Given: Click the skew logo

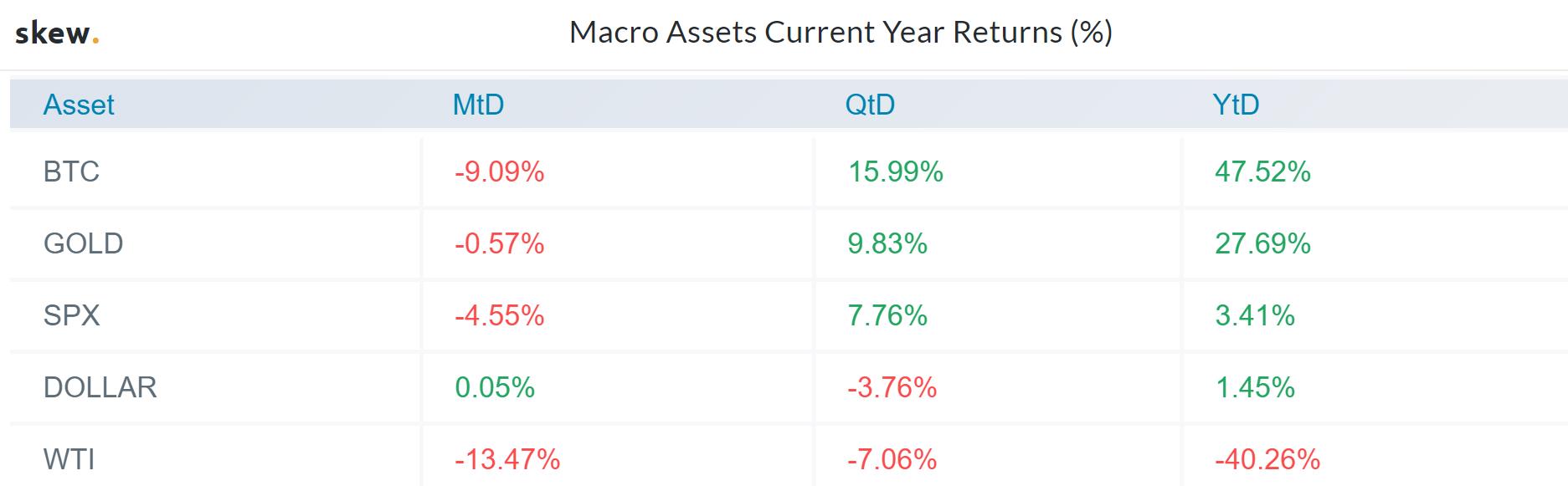Looking at the screenshot, I should (56, 33).
